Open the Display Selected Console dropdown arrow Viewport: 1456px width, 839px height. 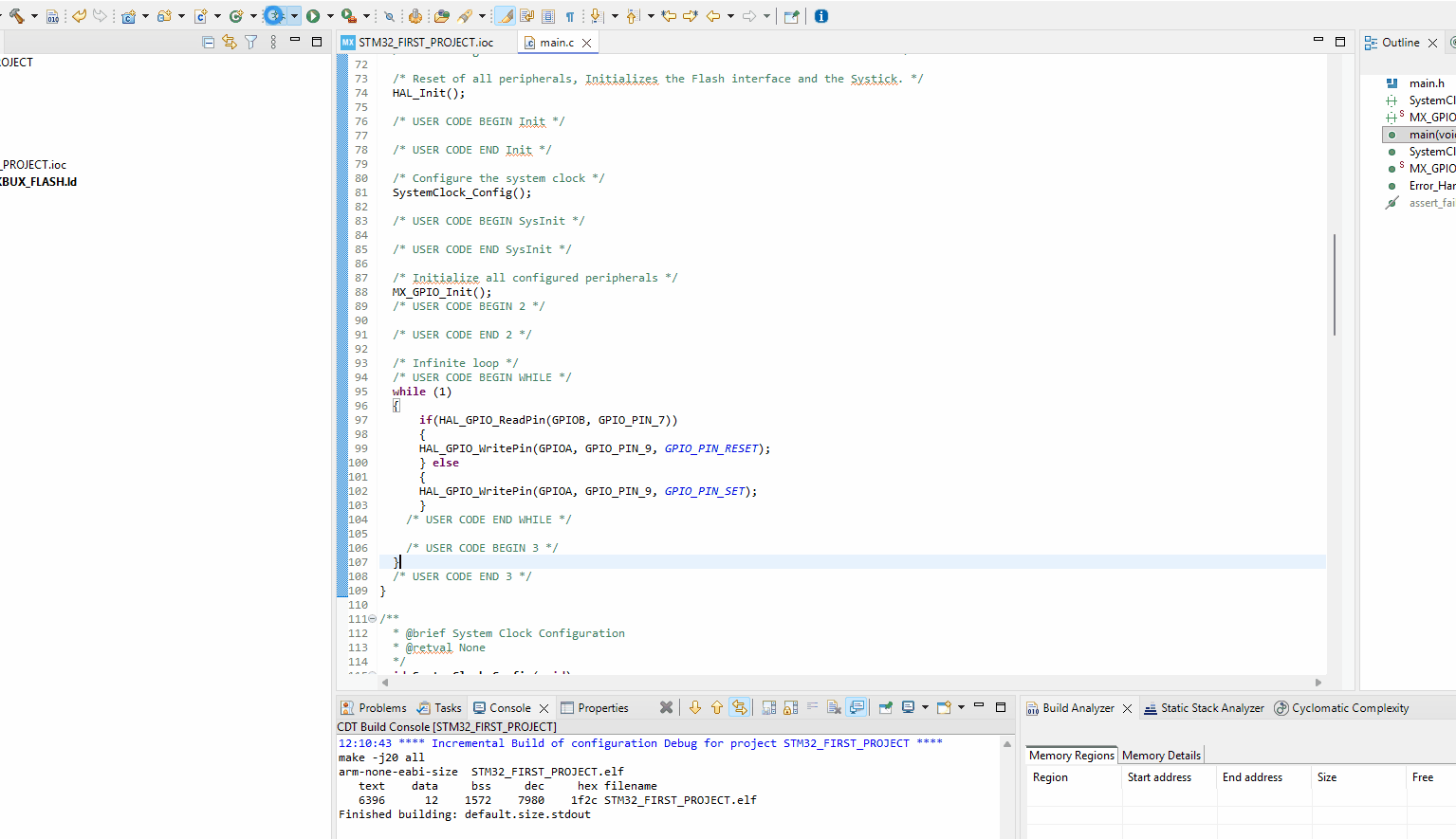pyautogui.click(x=925, y=707)
